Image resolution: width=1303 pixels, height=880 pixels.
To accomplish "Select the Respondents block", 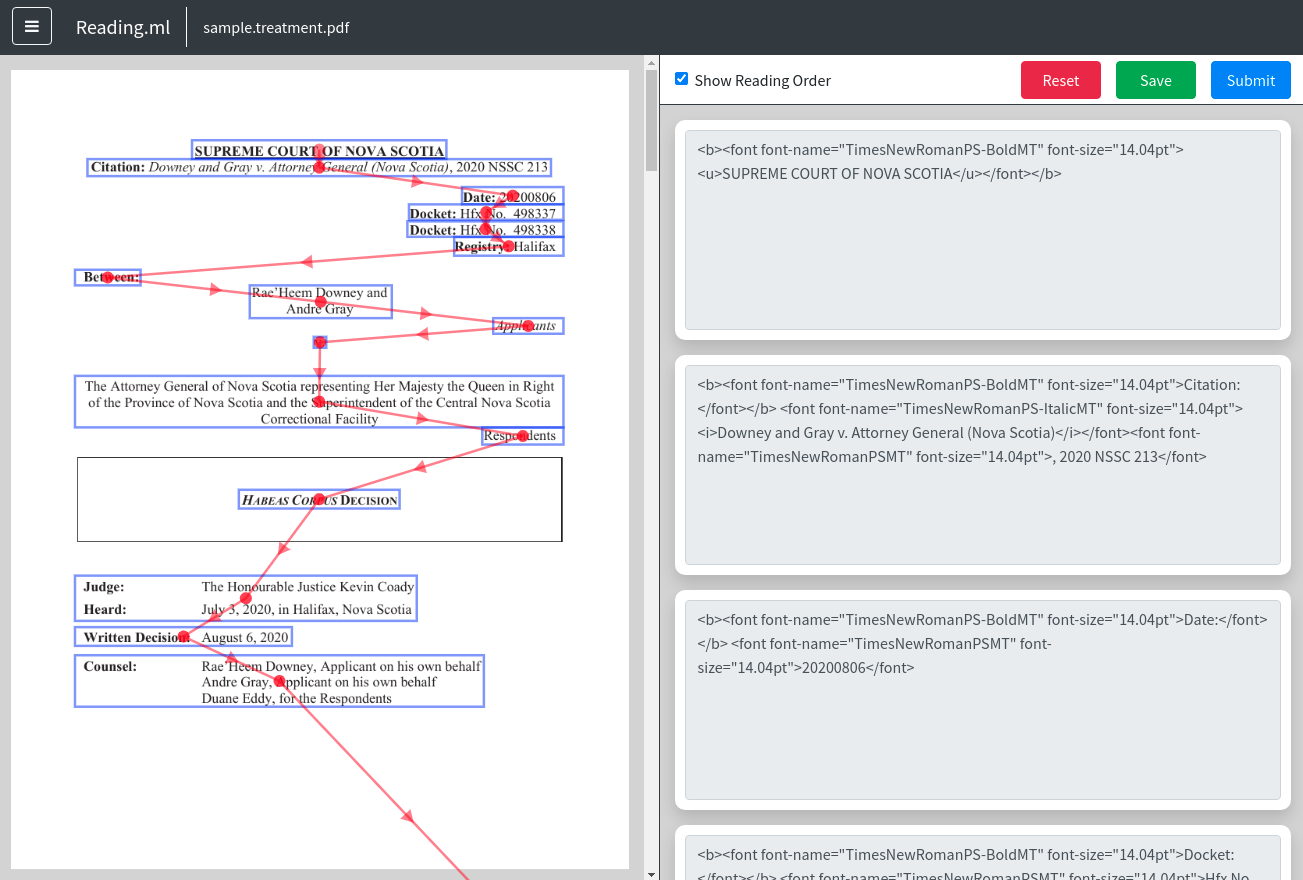I will pyautogui.click(x=522, y=435).
